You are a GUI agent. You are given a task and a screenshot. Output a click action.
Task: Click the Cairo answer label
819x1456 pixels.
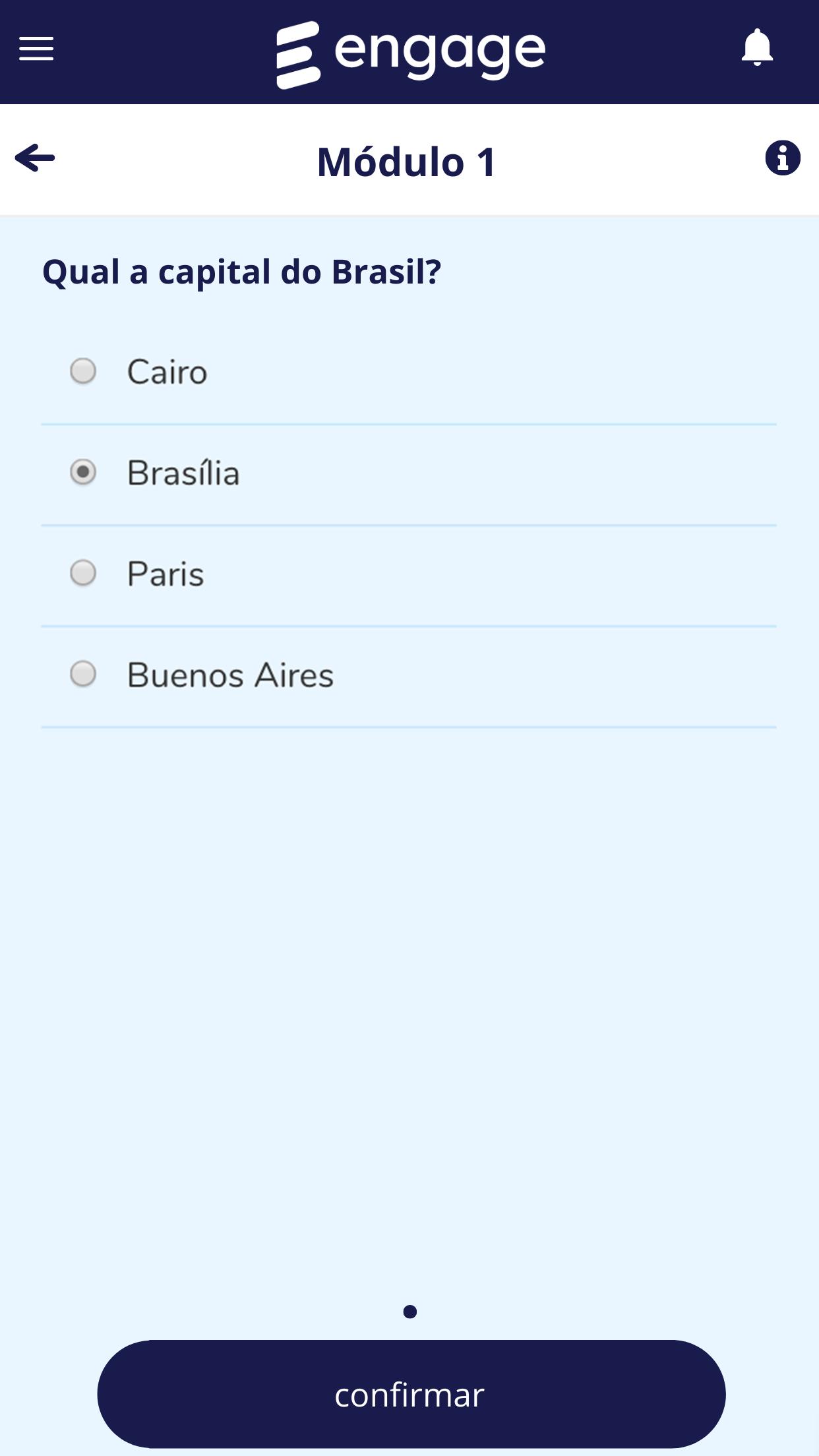pos(167,373)
